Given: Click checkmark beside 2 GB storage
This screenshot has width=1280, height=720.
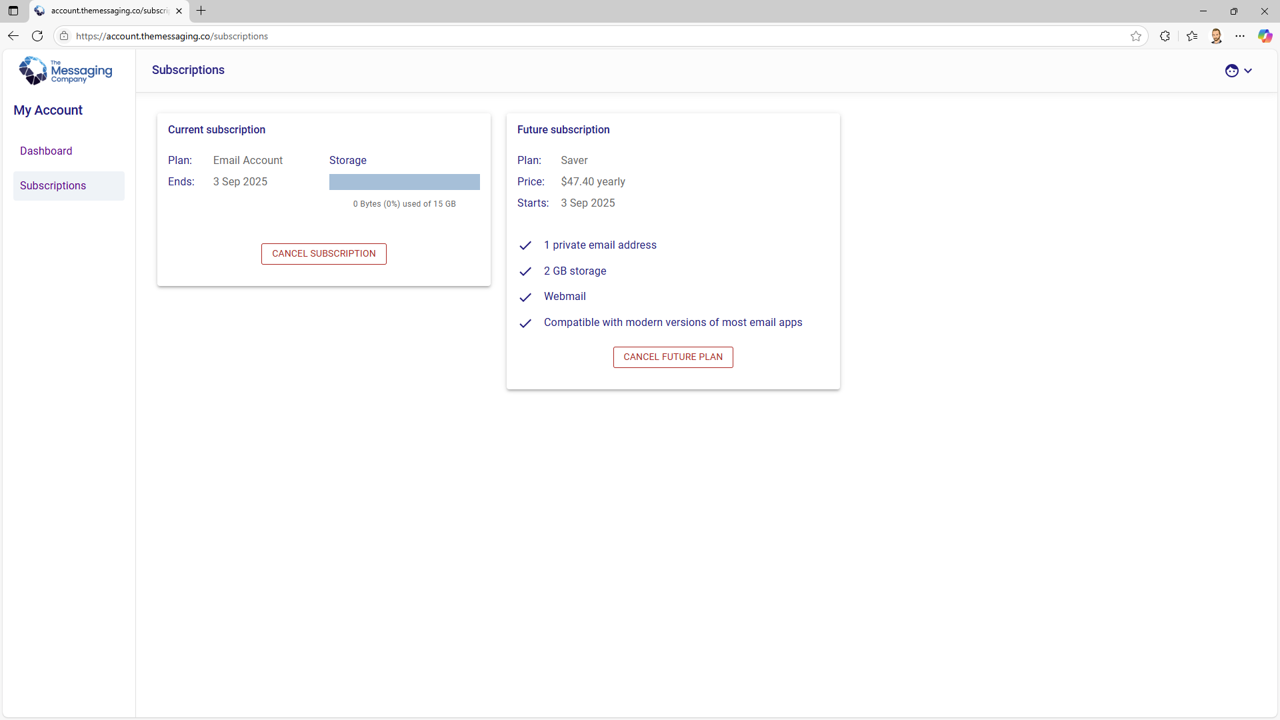Looking at the screenshot, I should click(525, 271).
